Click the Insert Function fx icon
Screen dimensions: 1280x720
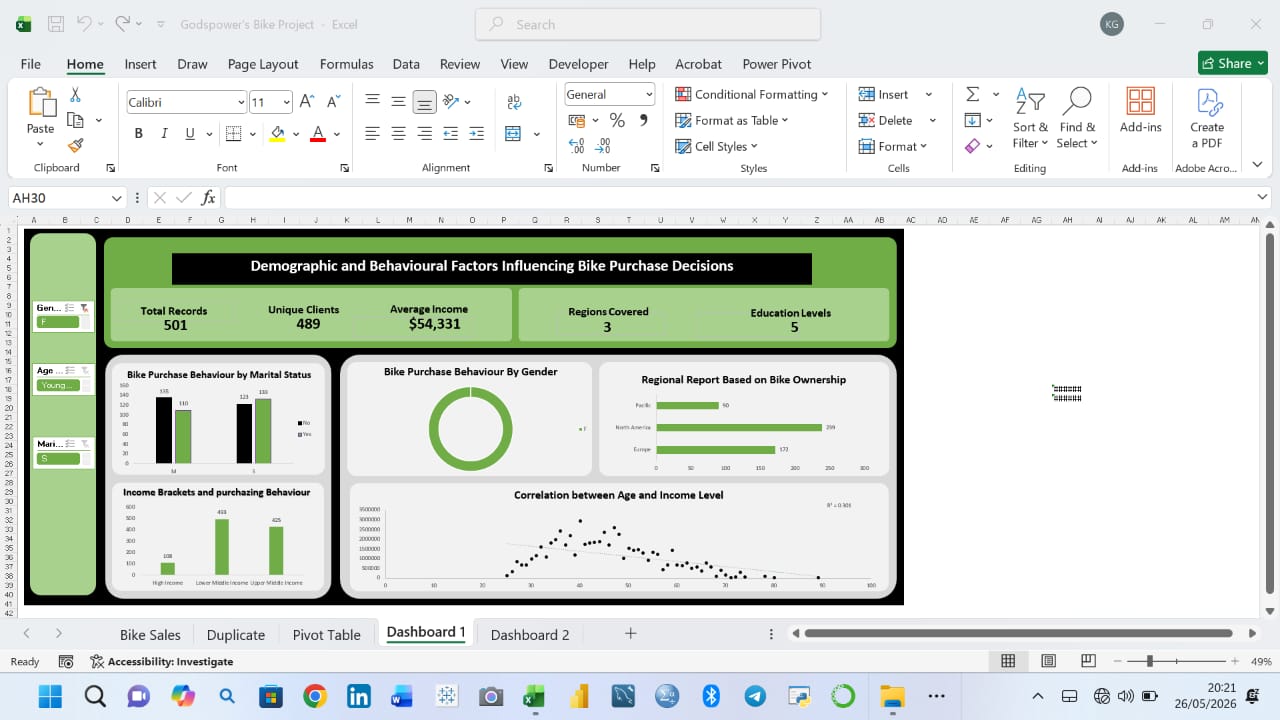click(x=208, y=198)
